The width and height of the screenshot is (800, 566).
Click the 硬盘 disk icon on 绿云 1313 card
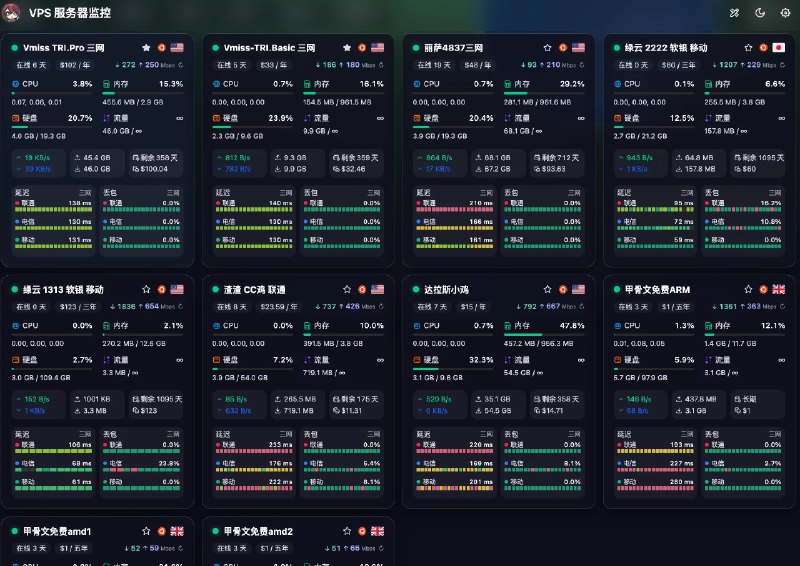pyautogui.click(x=15, y=360)
